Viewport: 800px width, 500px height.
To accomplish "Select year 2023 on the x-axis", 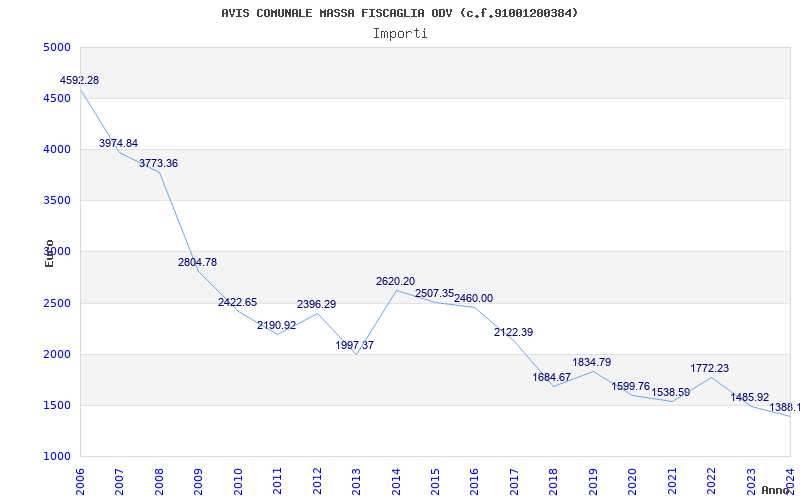I will [751, 481].
